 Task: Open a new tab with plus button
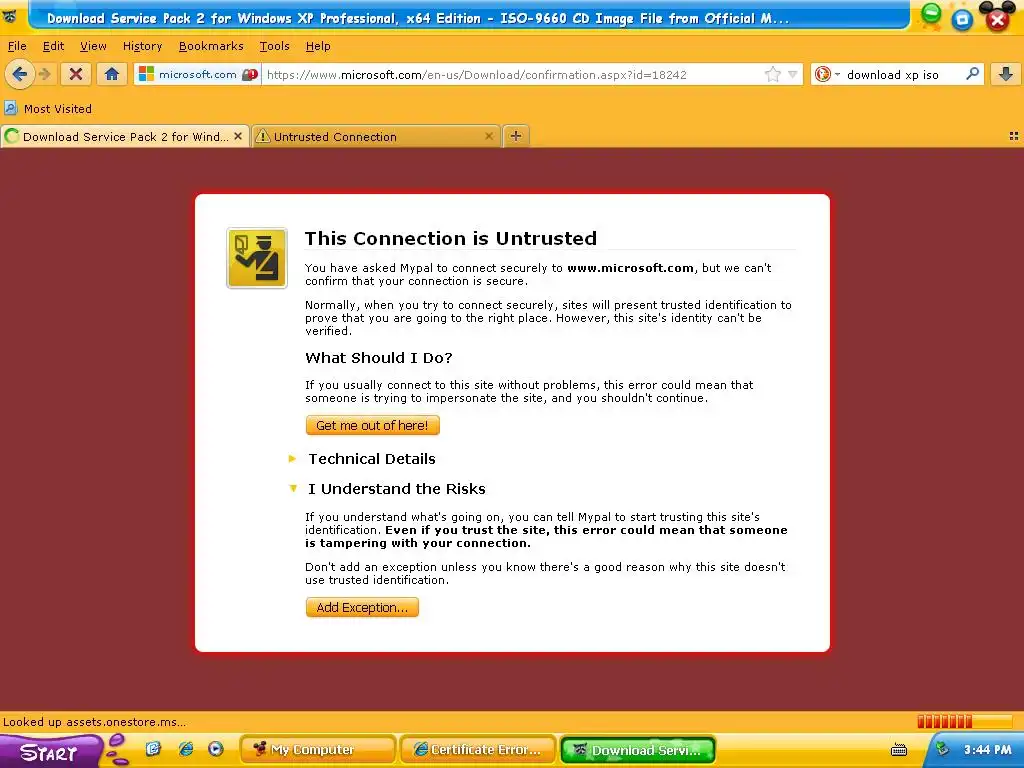[x=516, y=136]
